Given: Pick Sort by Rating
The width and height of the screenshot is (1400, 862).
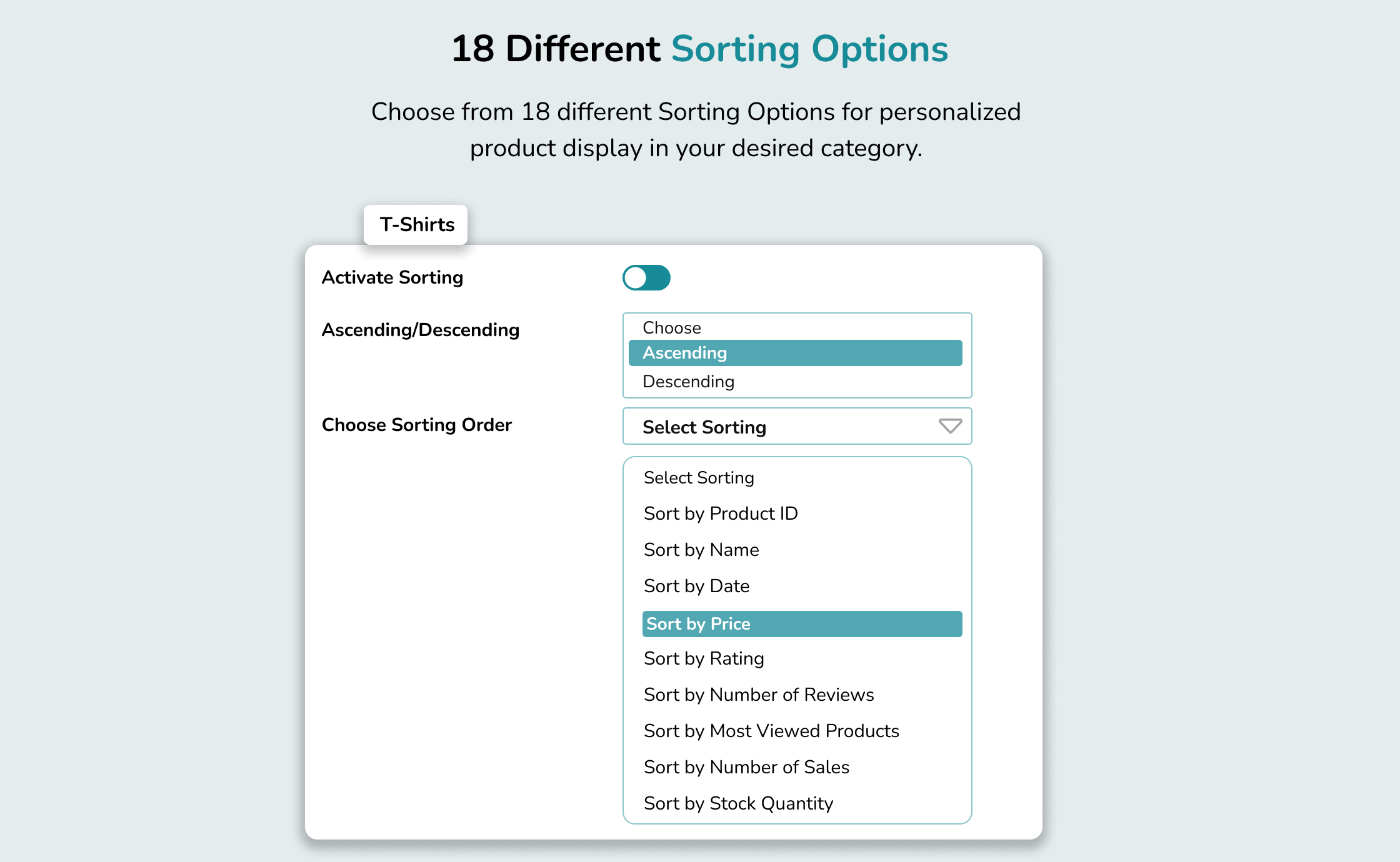Looking at the screenshot, I should click(704, 658).
